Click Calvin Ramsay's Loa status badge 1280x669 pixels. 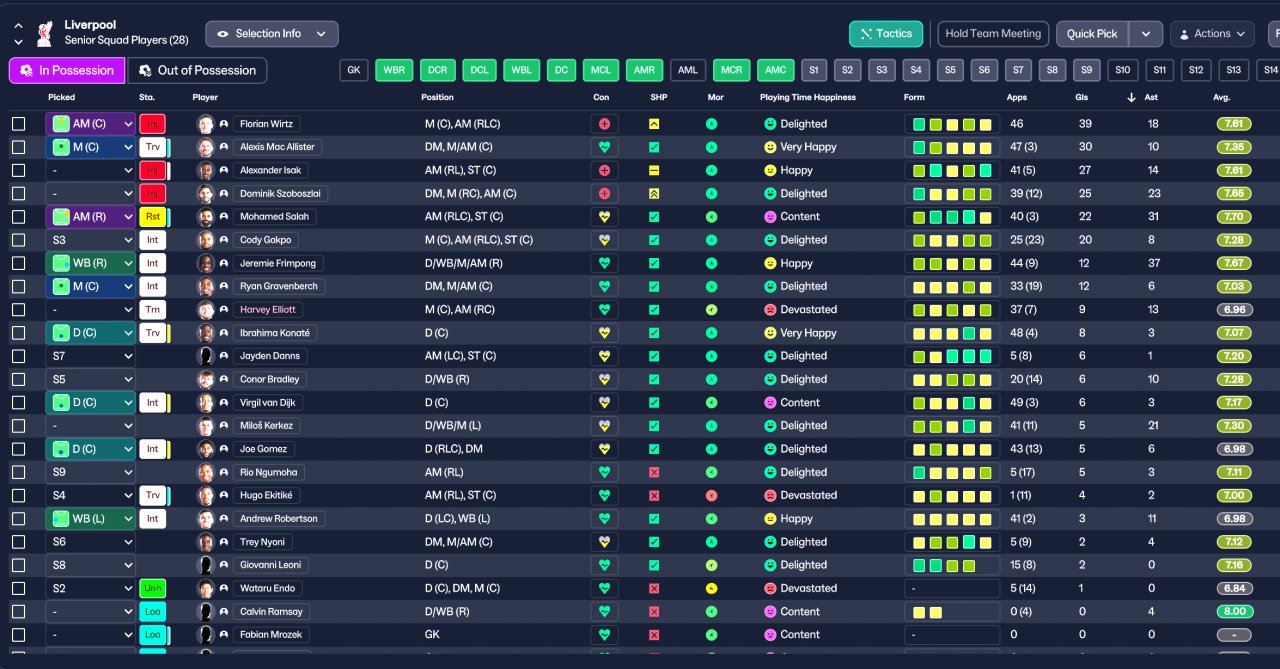coord(152,611)
